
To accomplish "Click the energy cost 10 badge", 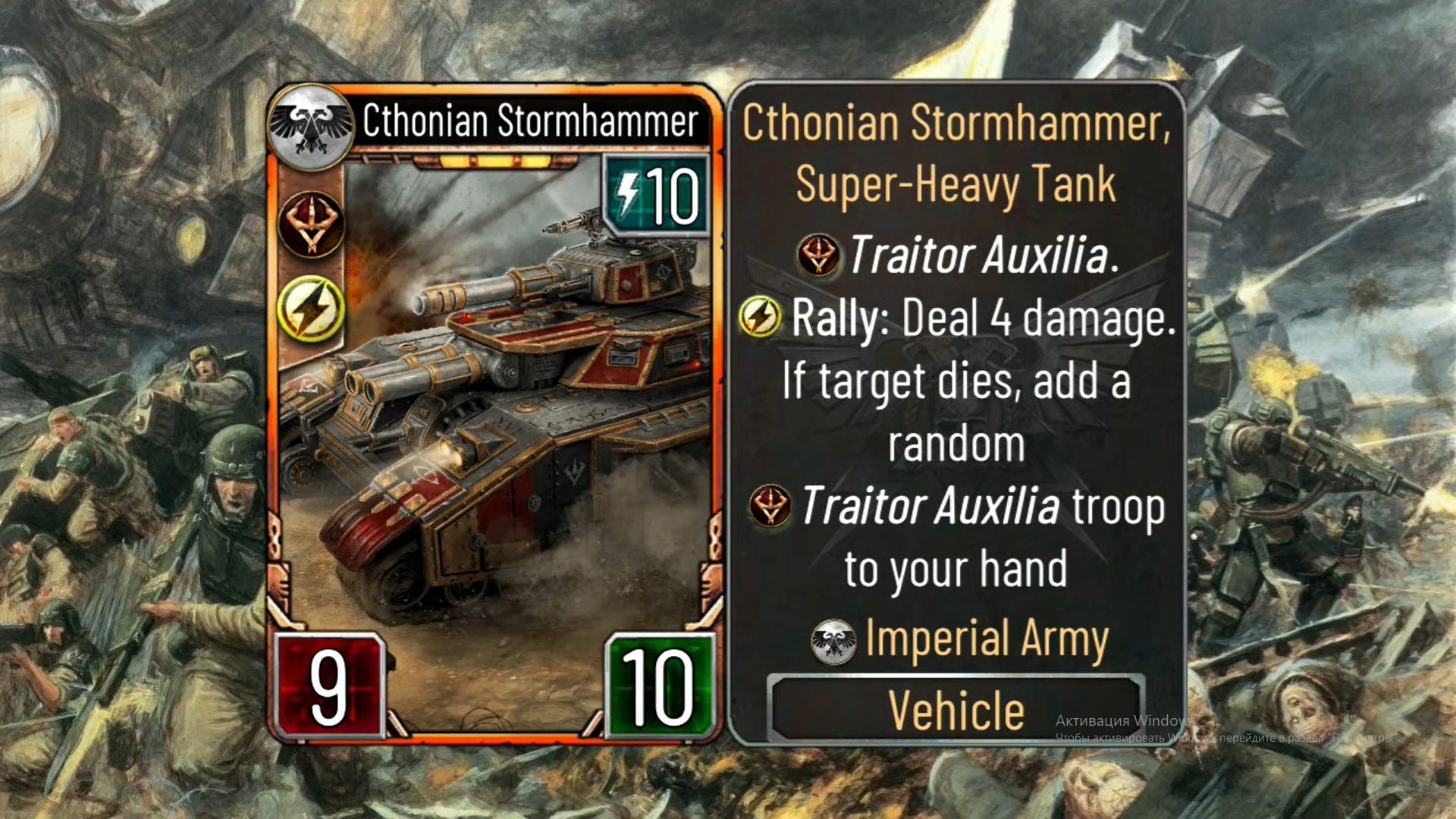I will pyautogui.click(x=657, y=196).
